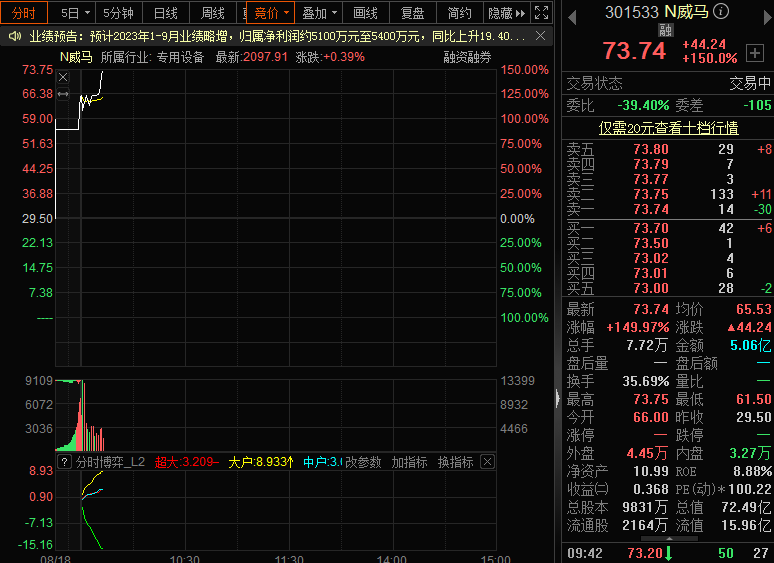Open the 分时博弈 help question icon
Screen dimensions: 774x563
[x=64, y=462]
